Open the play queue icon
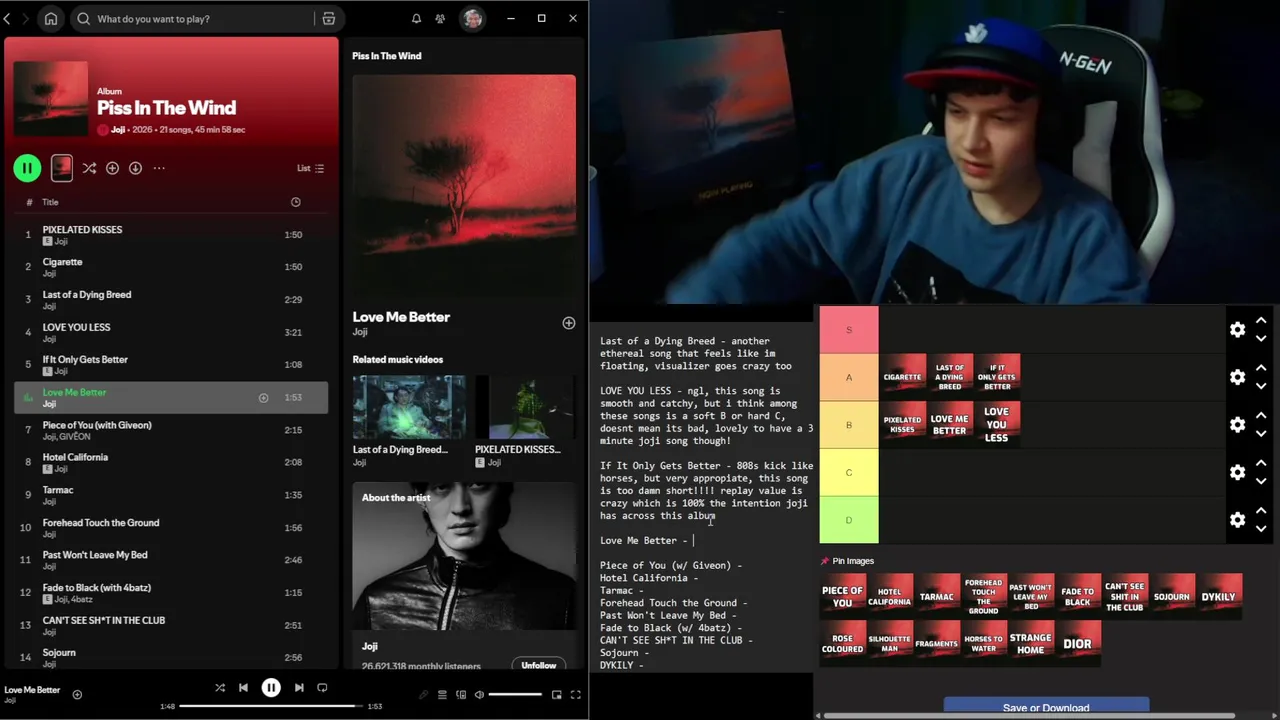 (442, 694)
